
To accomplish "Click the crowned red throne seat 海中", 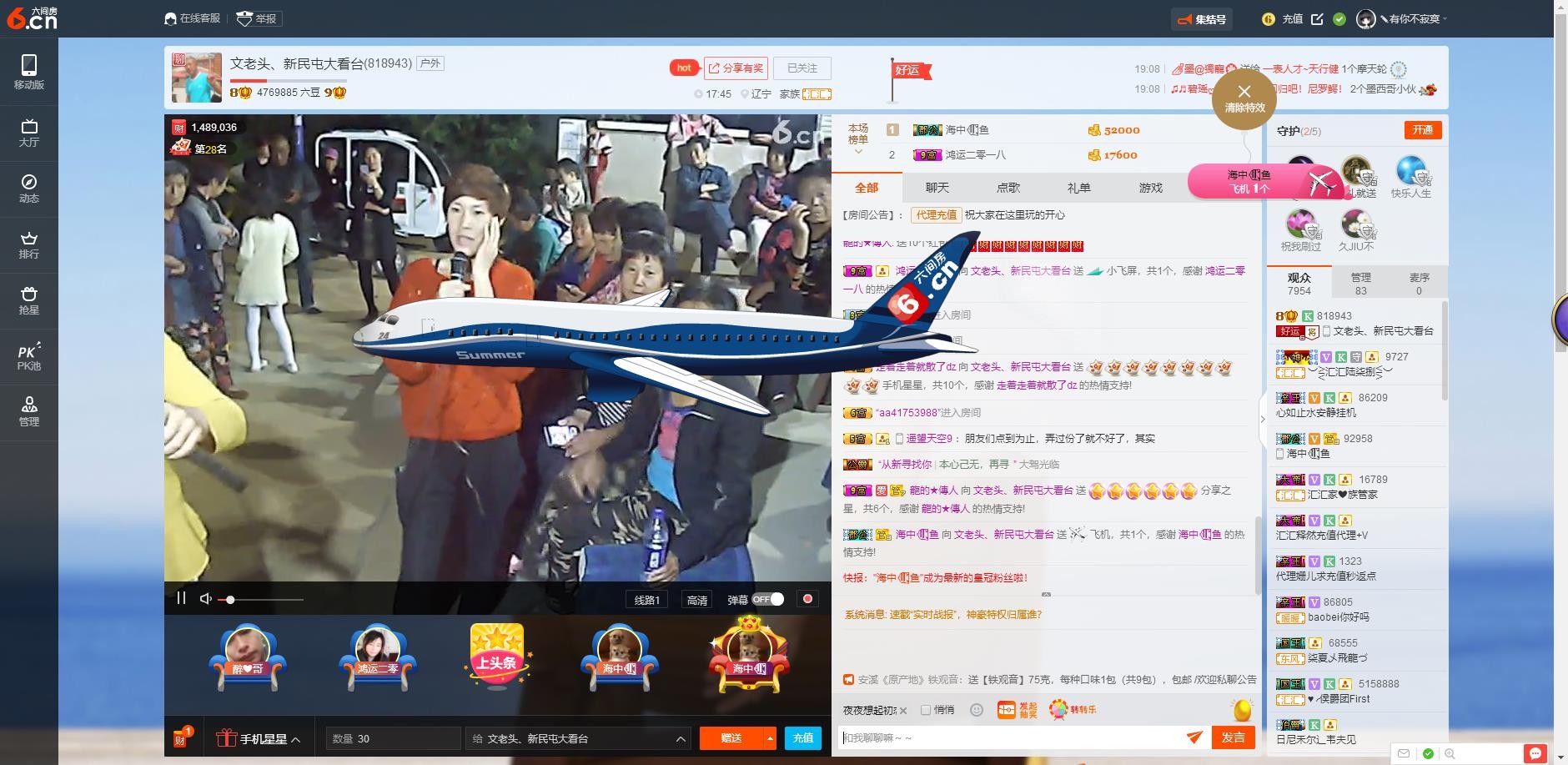I will click(749, 656).
